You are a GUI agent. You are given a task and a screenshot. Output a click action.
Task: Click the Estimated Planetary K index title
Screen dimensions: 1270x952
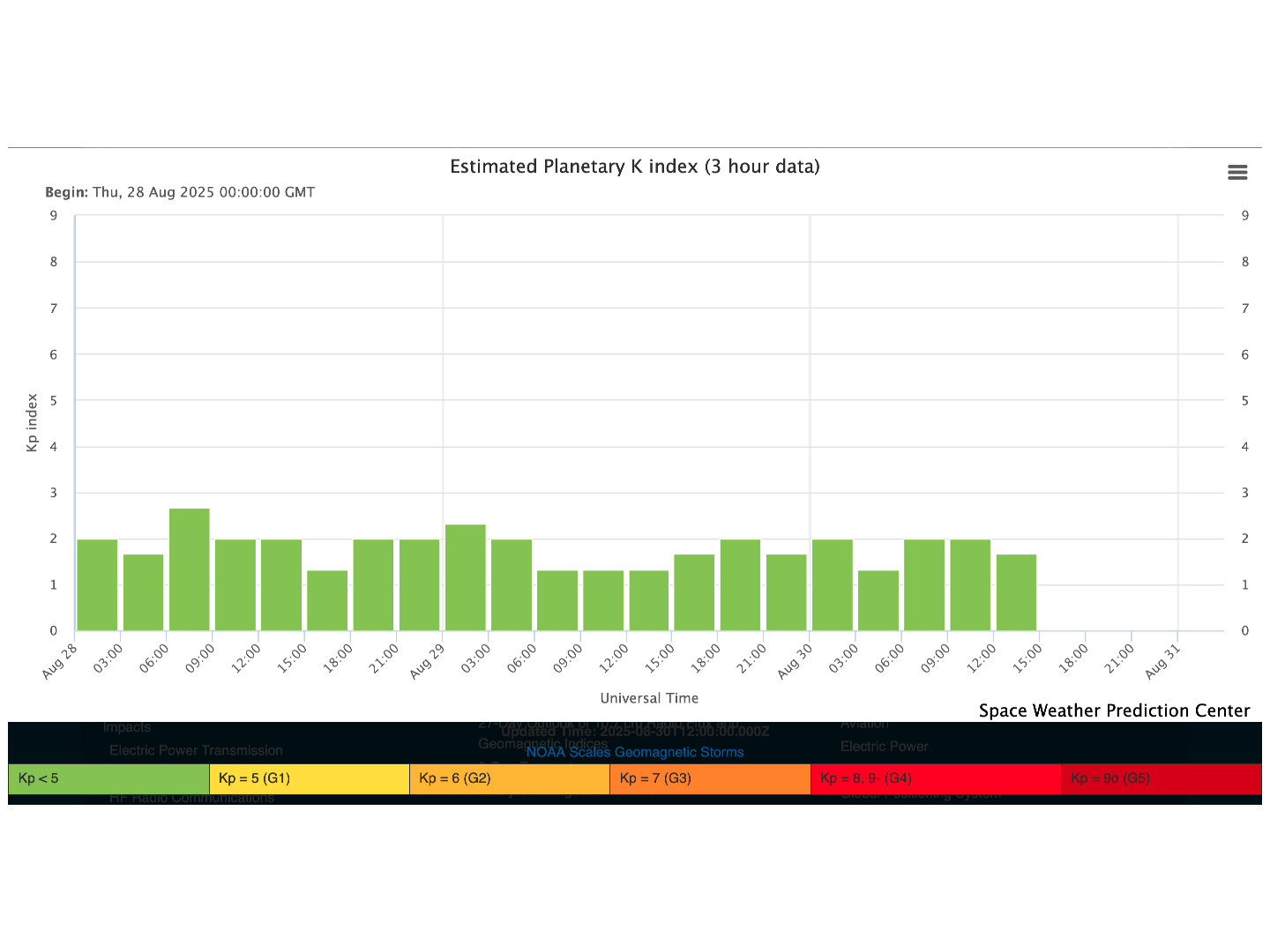point(634,167)
